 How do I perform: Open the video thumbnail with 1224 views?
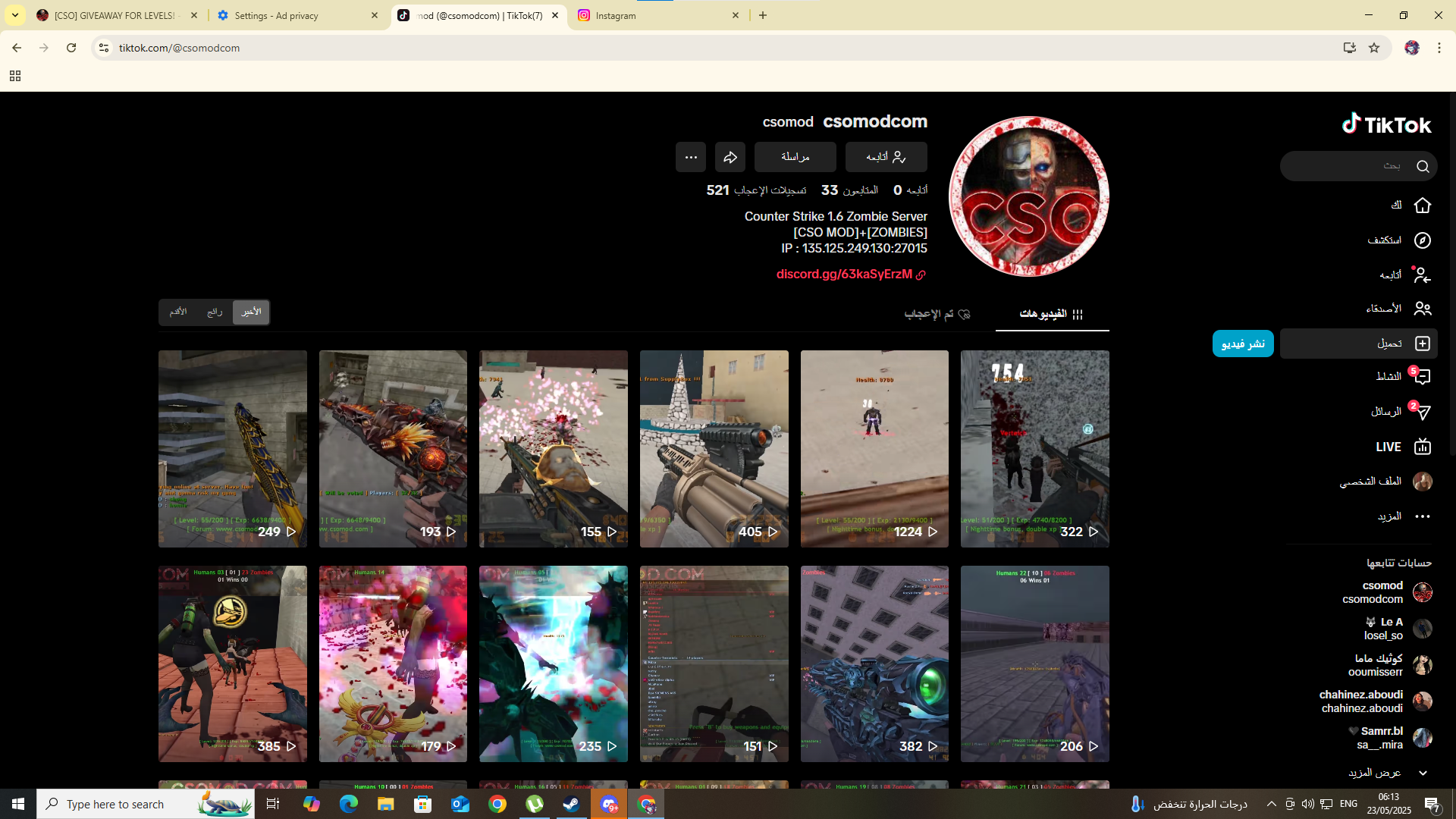874,448
